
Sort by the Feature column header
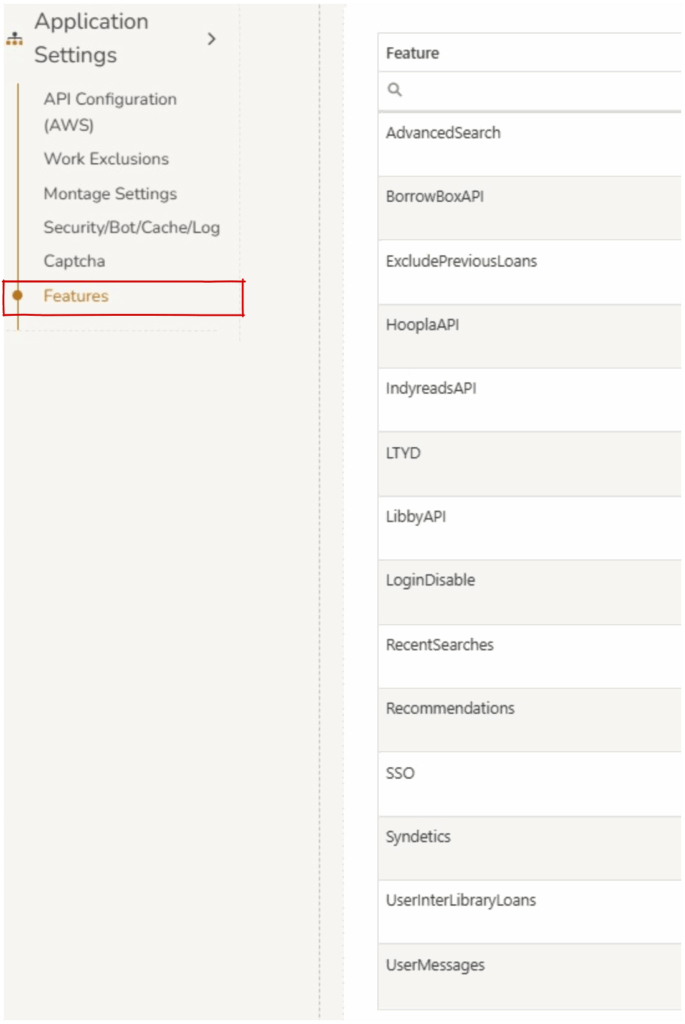coord(412,53)
